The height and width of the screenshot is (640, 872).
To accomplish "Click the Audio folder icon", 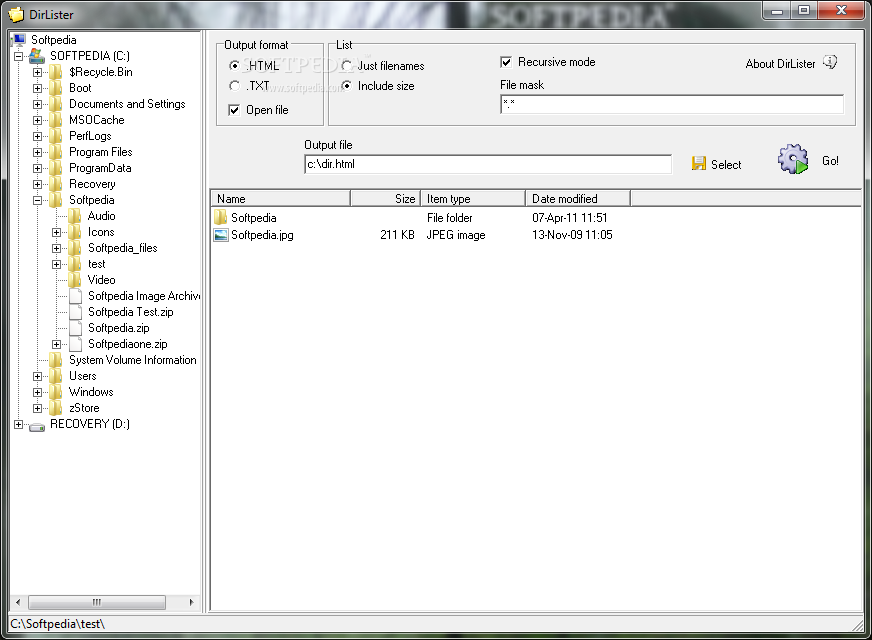I will coord(75,216).
